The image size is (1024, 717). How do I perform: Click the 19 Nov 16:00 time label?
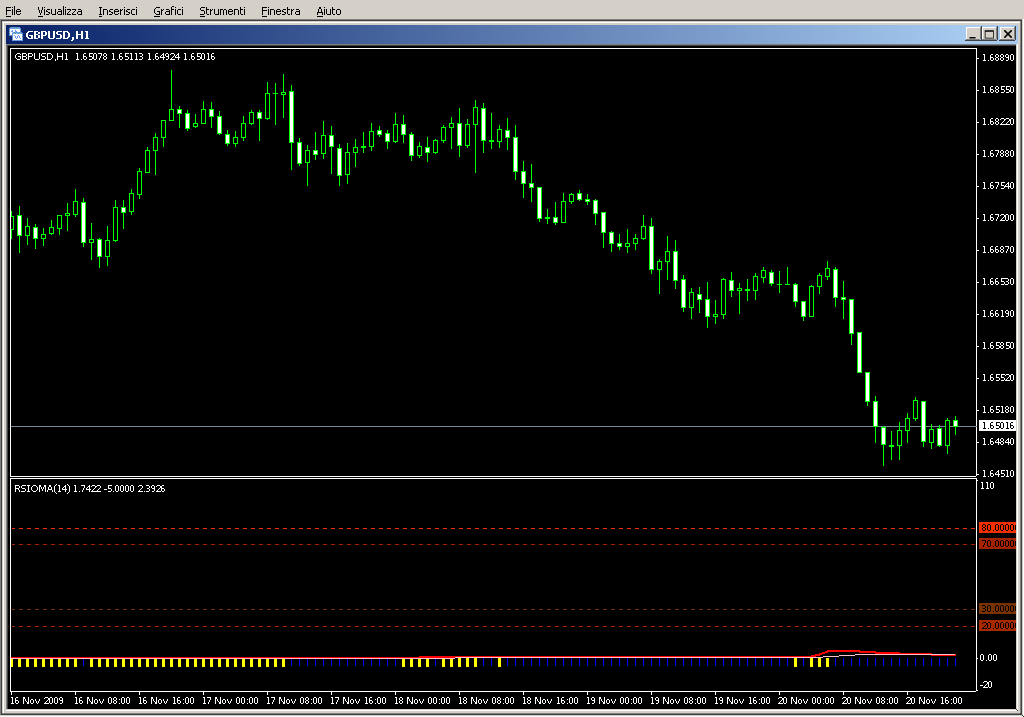pyautogui.click(x=742, y=701)
